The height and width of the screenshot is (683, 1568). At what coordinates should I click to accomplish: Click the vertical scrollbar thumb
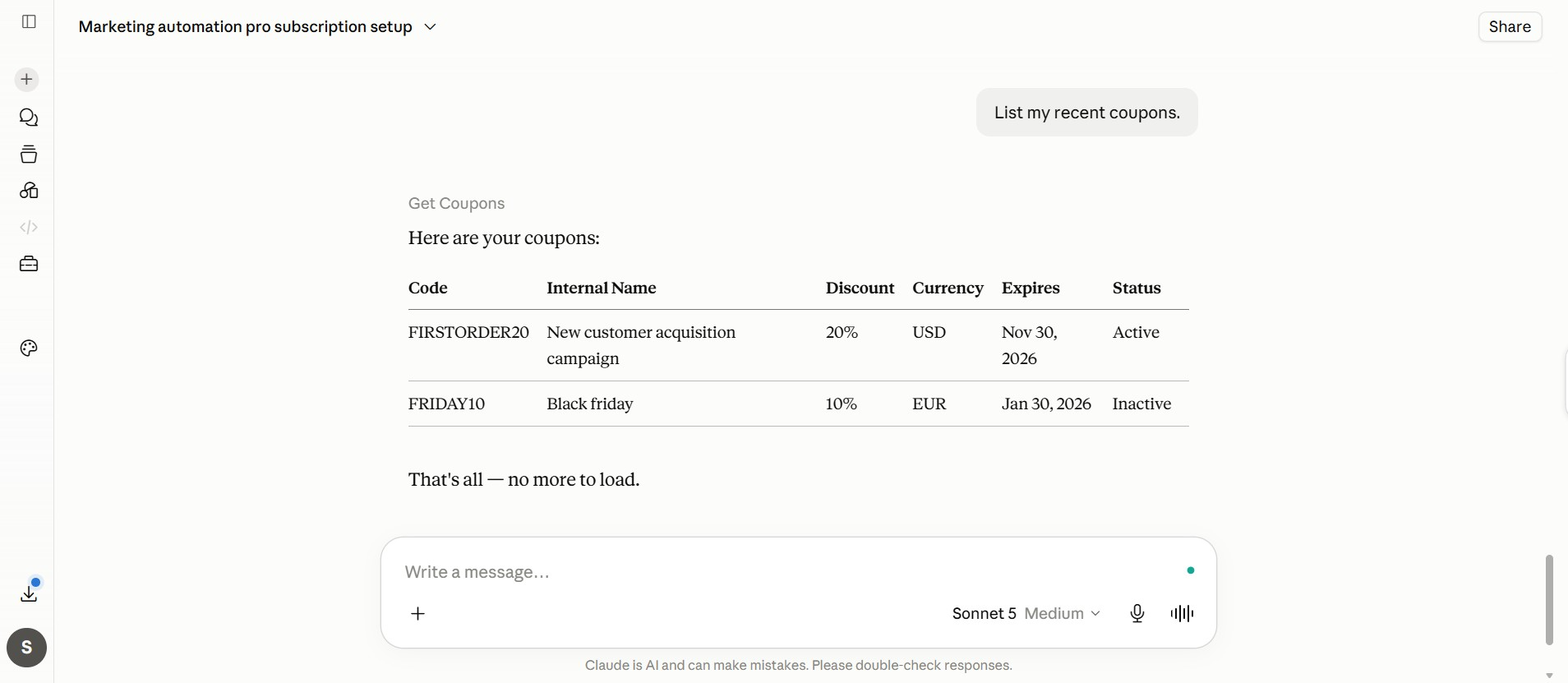[x=1549, y=600]
